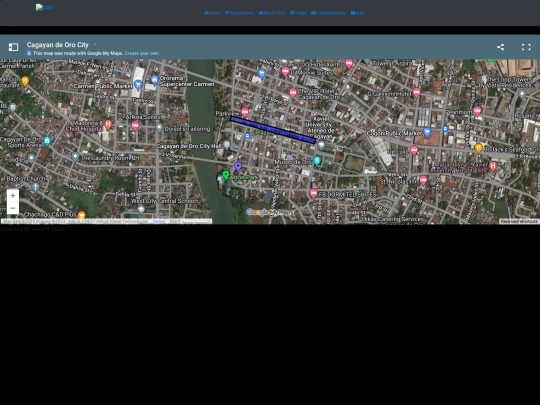Click the De Luxe hotel pin

pos(414,150)
